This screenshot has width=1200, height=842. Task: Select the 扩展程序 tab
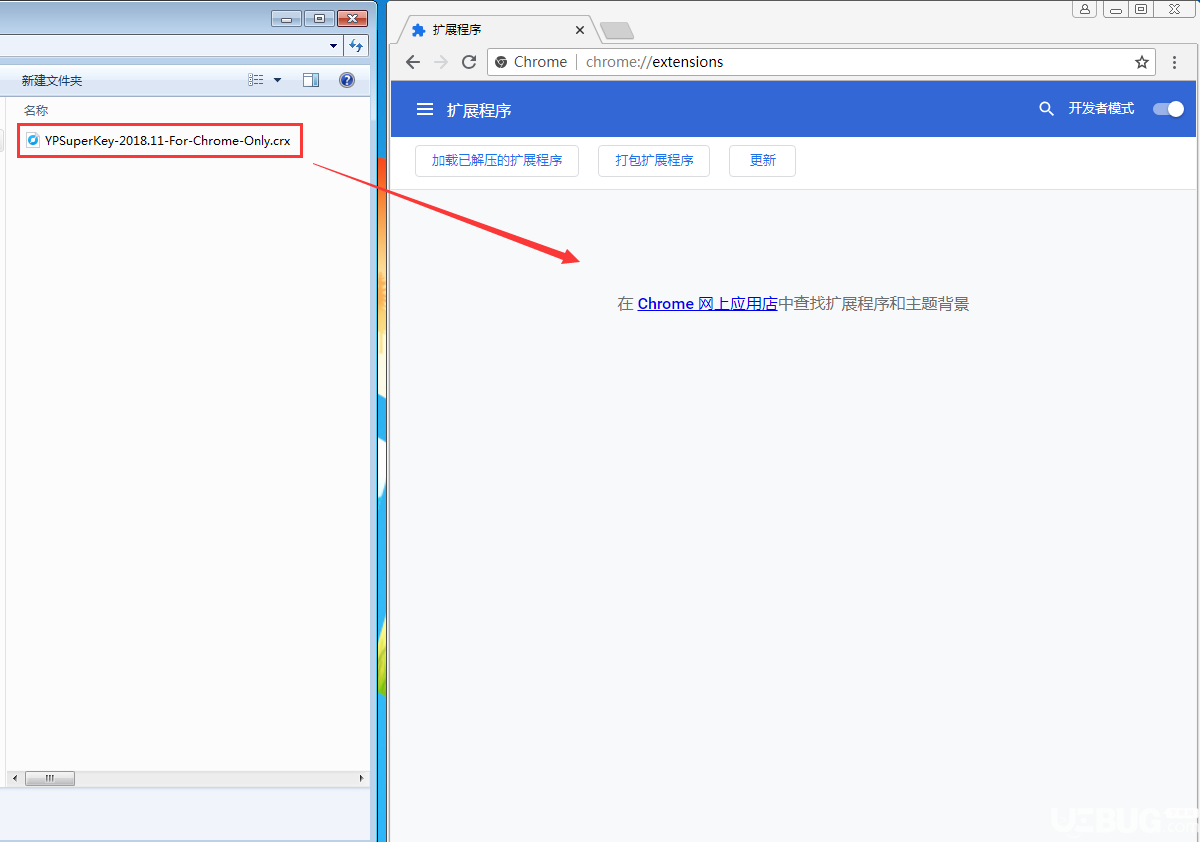tap(497, 30)
